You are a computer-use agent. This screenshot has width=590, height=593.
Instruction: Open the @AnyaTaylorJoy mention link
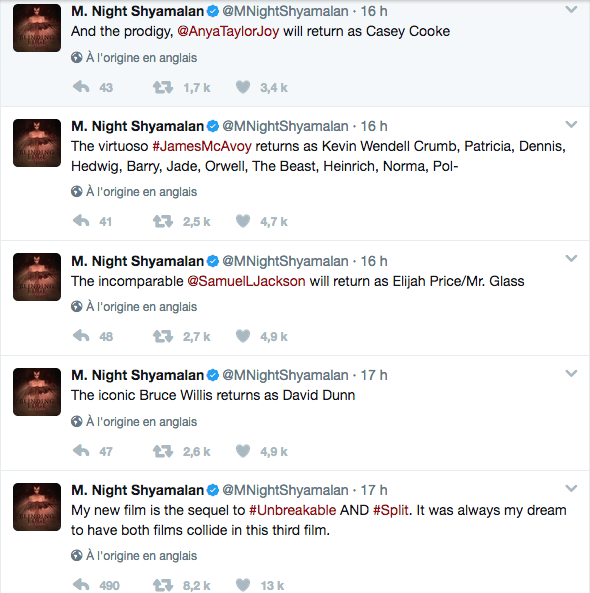[x=228, y=31]
